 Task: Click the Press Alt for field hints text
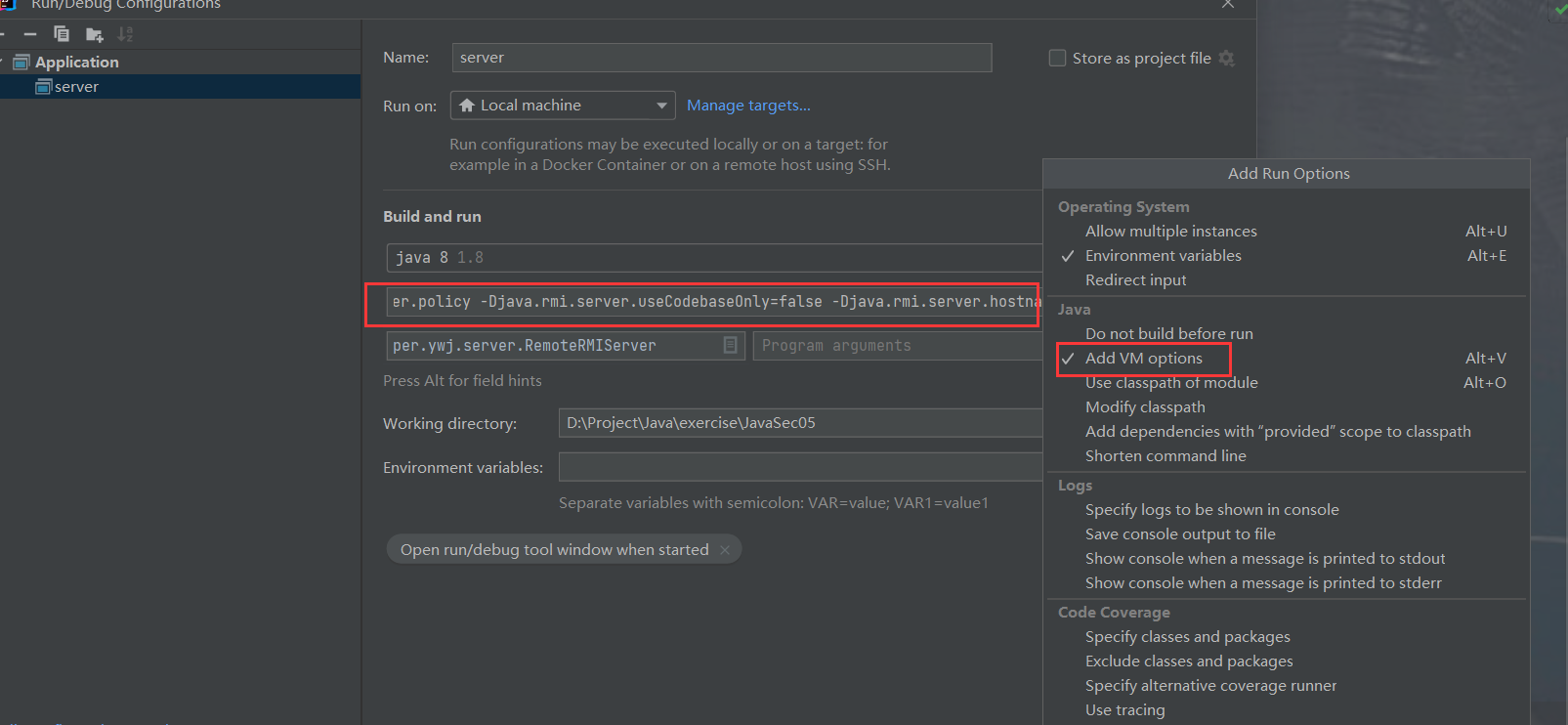click(x=462, y=381)
